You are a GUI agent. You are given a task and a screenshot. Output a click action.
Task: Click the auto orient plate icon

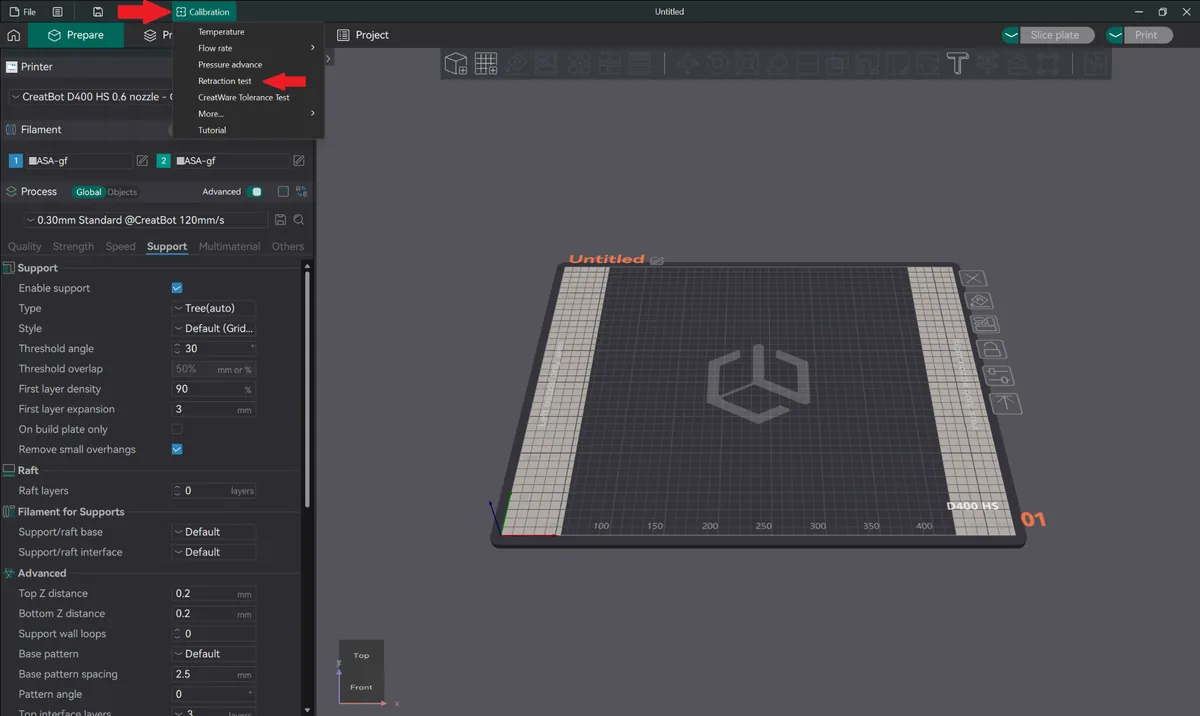pyautogui.click(x=977, y=301)
